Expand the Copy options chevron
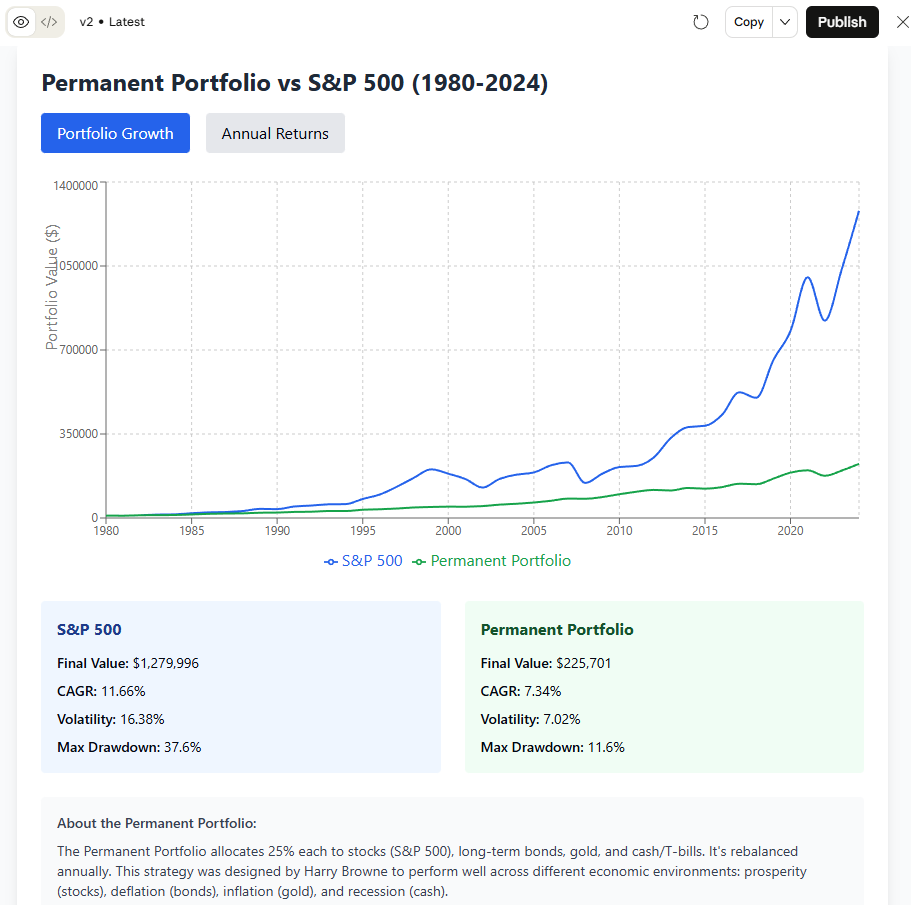This screenshot has height=905, width=911. pyautogui.click(x=785, y=22)
